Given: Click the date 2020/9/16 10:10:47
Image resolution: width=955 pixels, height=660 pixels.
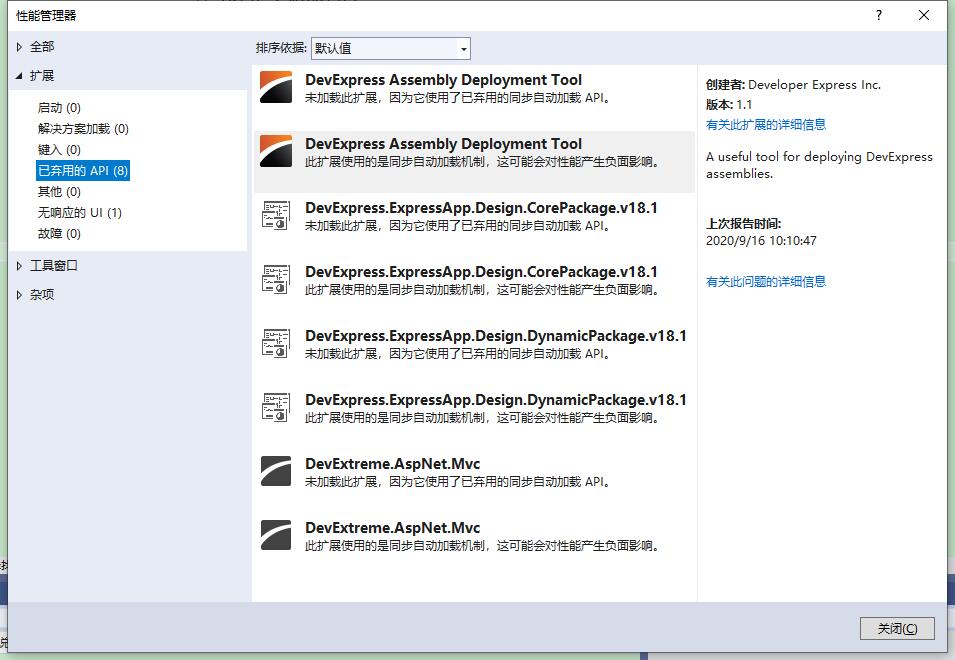Looking at the screenshot, I should coord(761,240).
